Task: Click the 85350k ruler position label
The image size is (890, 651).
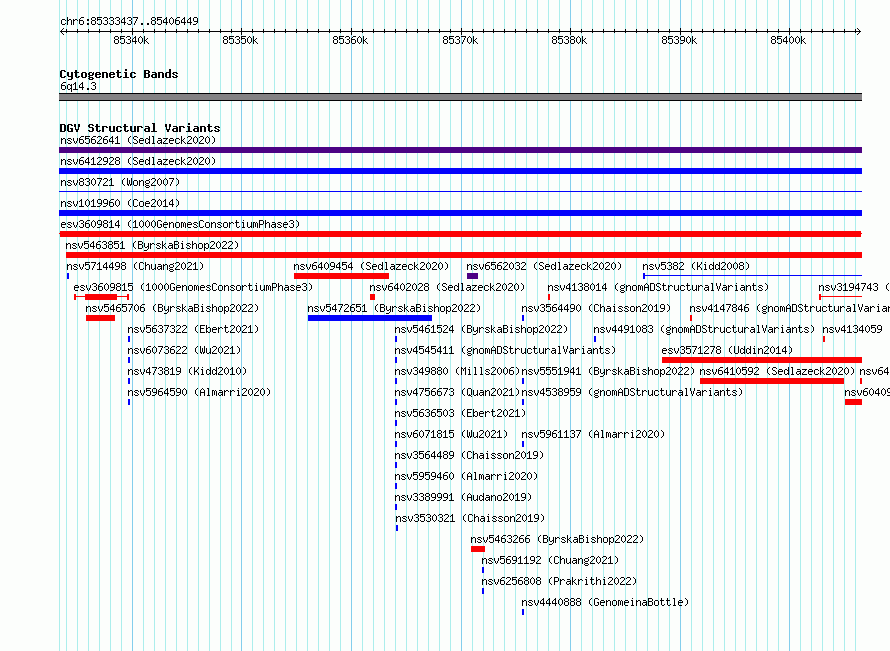Action: point(240,40)
